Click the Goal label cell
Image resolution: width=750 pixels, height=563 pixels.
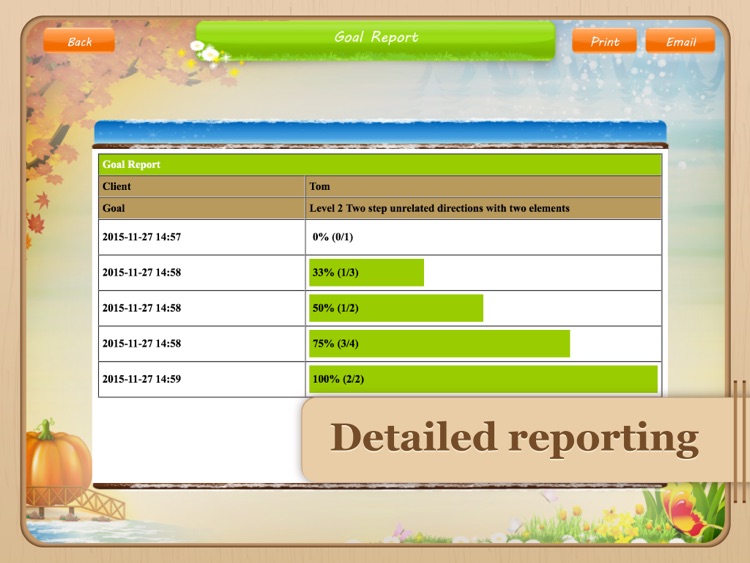(201, 208)
